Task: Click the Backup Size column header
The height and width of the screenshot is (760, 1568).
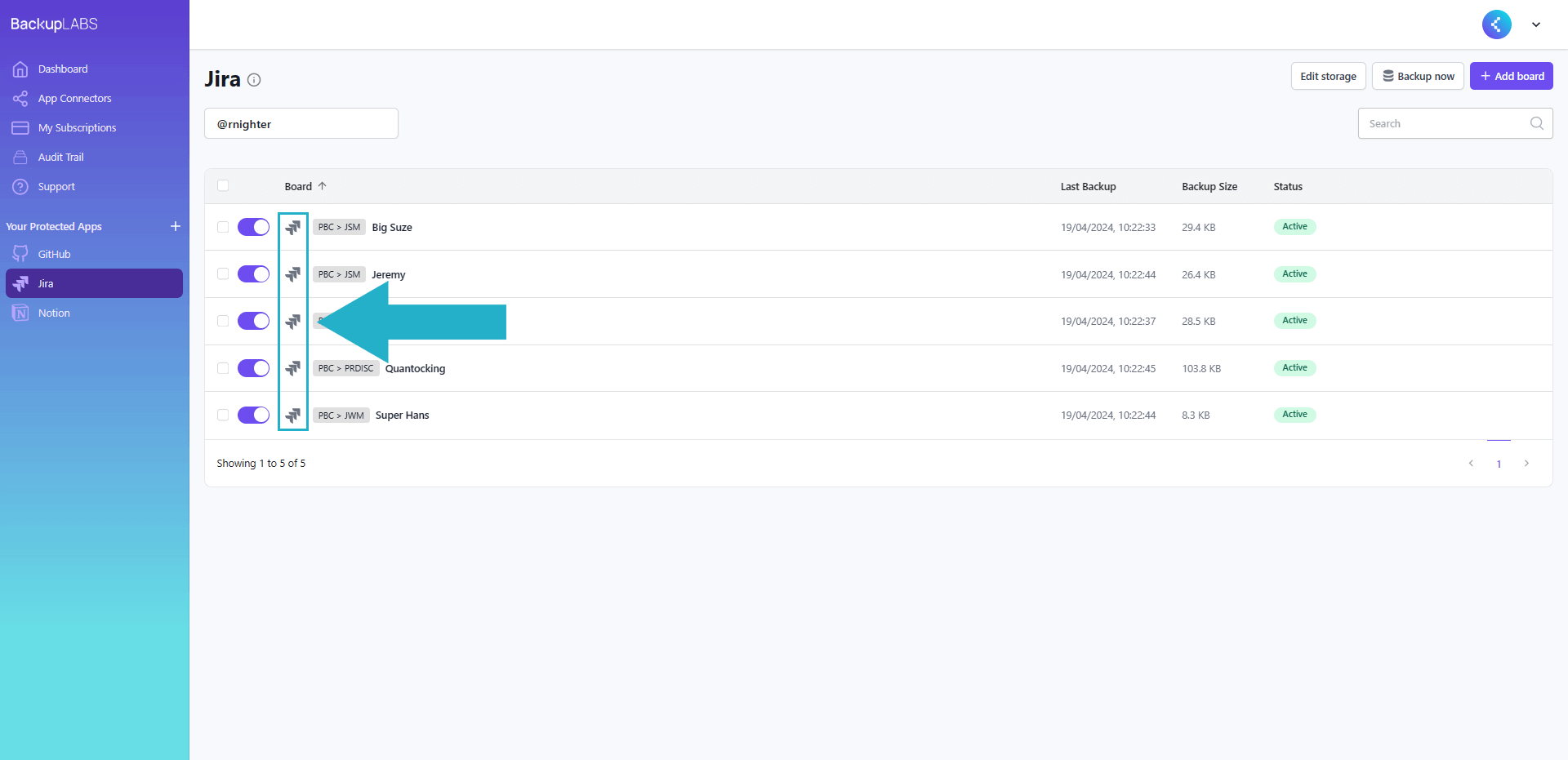Action: point(1209,187)
